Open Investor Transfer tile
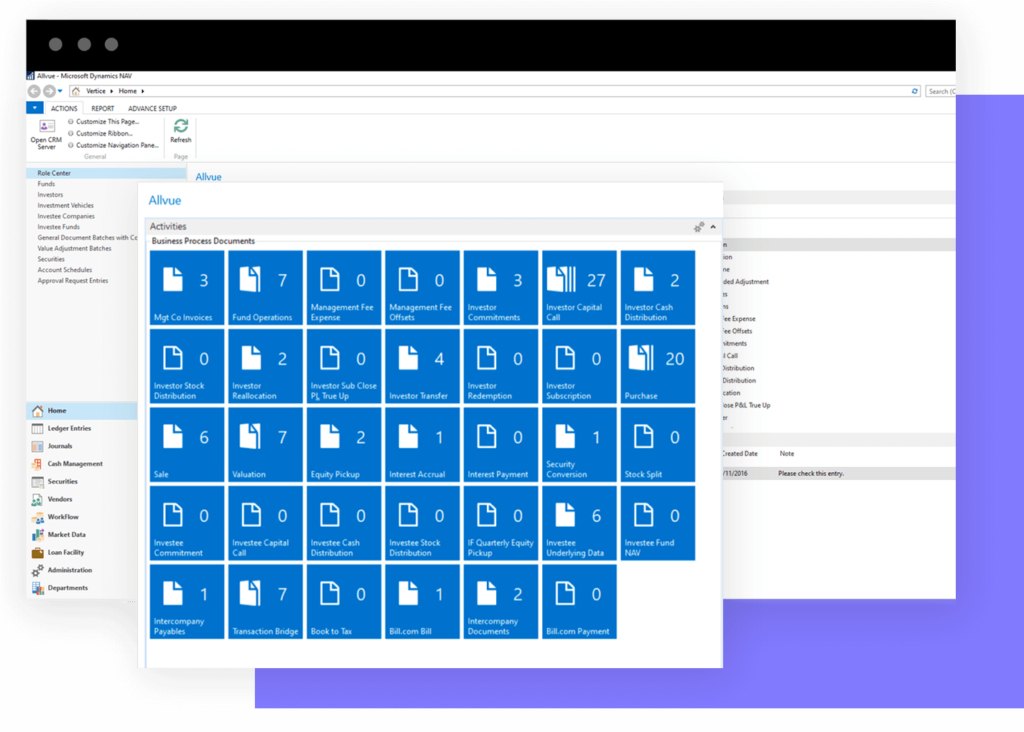1024x732 pixels. click(x=422, y=366)
